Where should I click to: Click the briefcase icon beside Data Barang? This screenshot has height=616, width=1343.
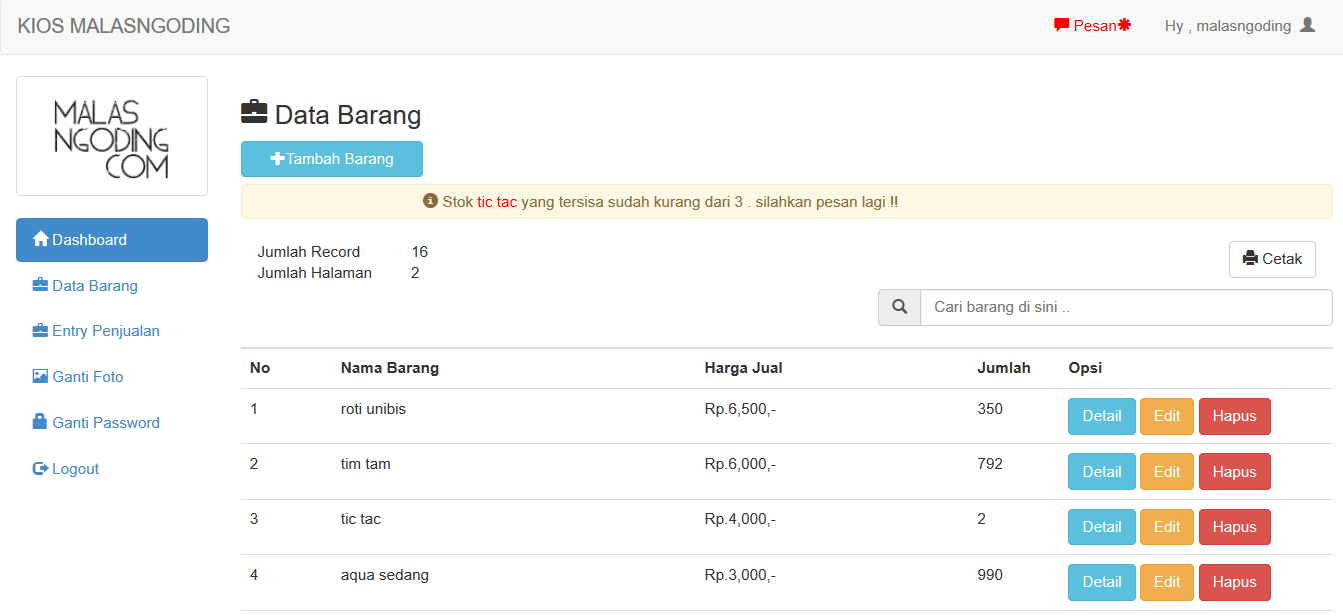pos(41,286)
